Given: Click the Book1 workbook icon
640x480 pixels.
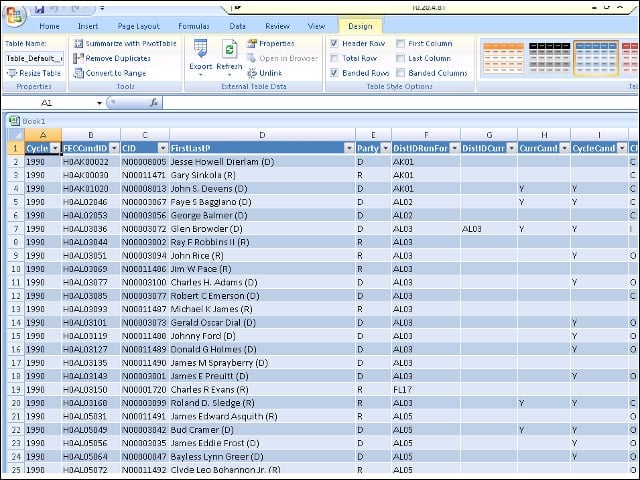Looking at the screenshot, I should pos(14,120).
